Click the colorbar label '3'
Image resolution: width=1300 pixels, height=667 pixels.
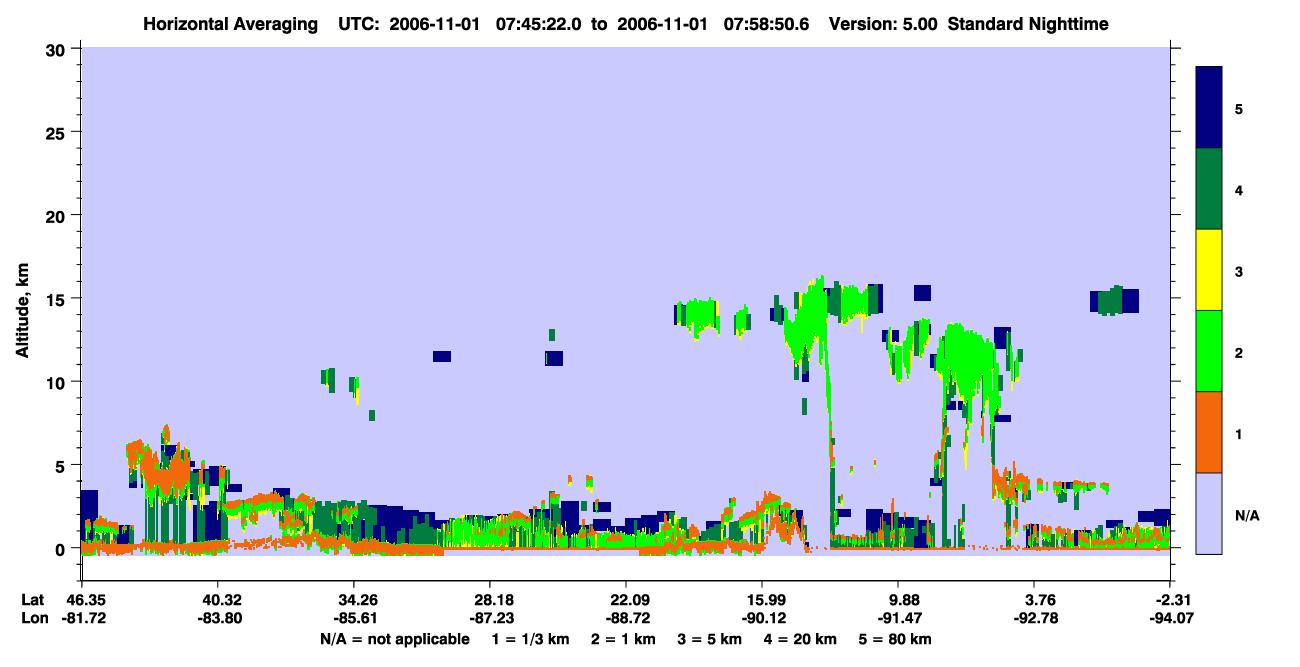[x=1238, y=271]
